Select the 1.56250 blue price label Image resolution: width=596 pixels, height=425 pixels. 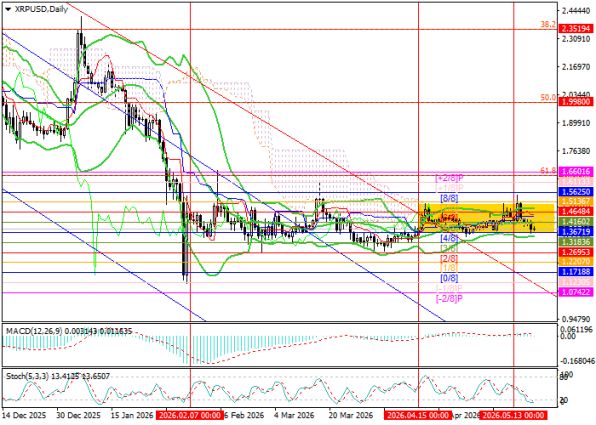coord(576,192)
